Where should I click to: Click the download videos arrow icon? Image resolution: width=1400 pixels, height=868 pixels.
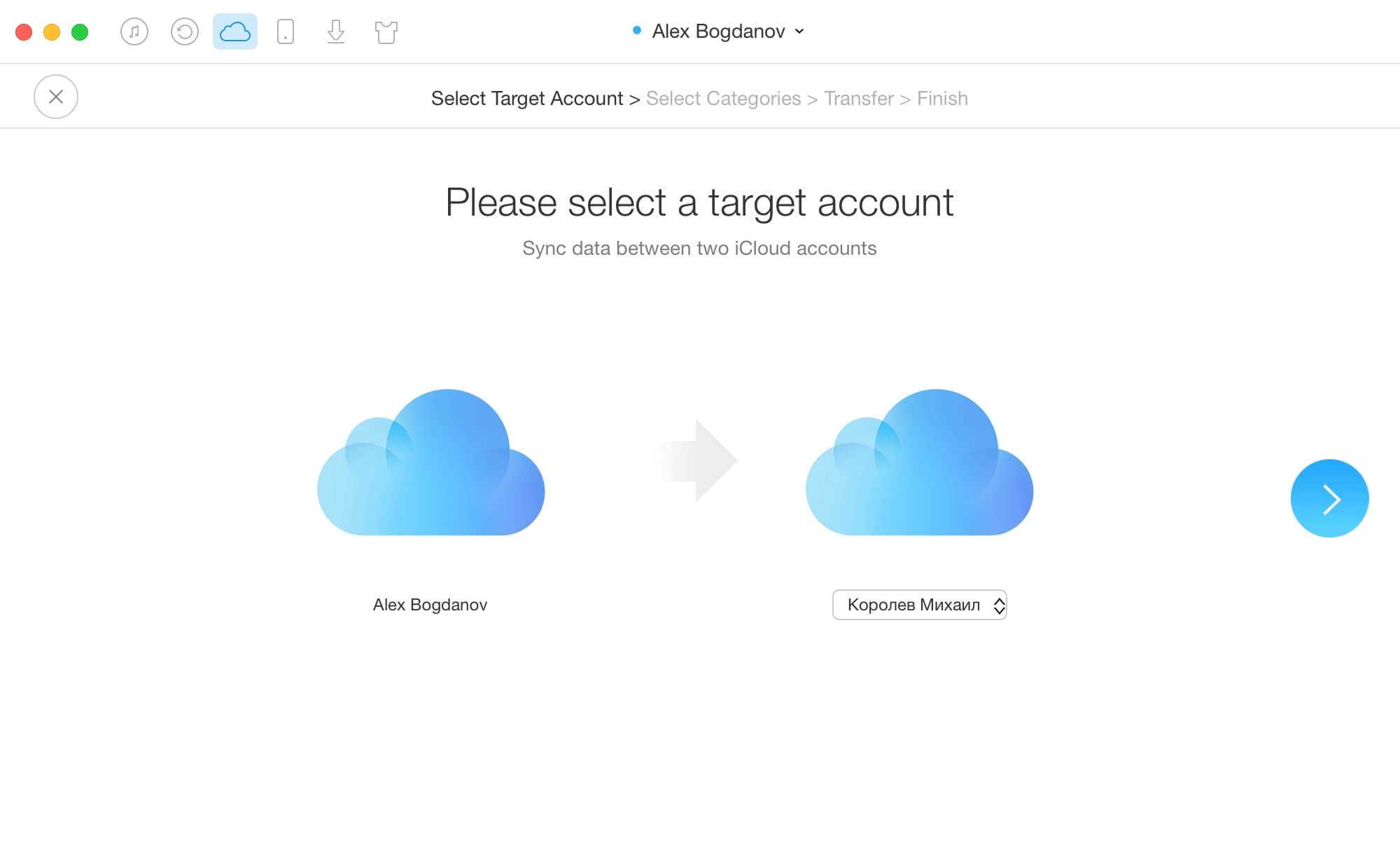pyautogui.click(x=336, y=31)
